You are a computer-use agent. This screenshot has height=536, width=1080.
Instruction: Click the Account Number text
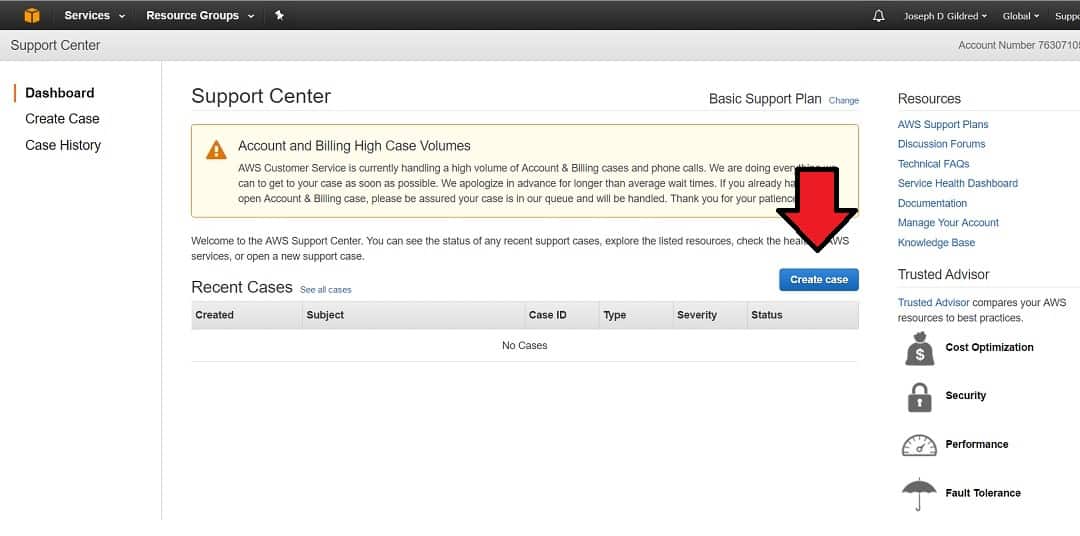point(1019,45)
